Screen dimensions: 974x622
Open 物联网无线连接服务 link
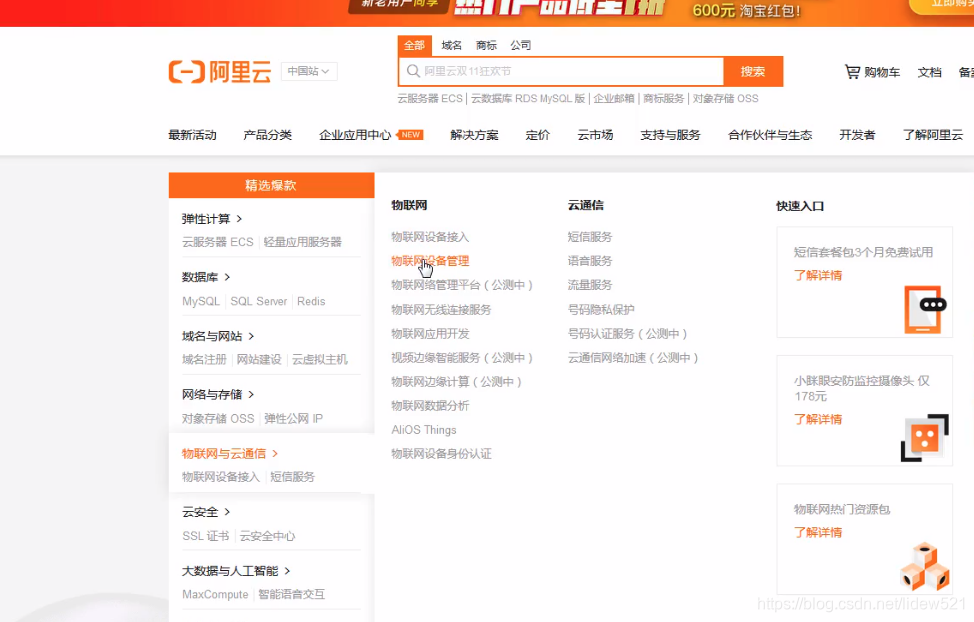point(441,309)
